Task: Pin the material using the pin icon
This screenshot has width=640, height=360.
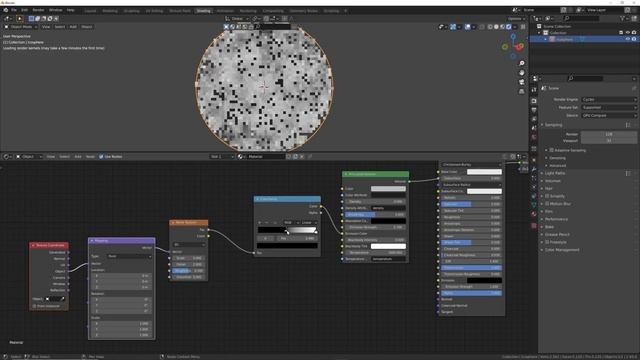Action: (x=310, y=156)
